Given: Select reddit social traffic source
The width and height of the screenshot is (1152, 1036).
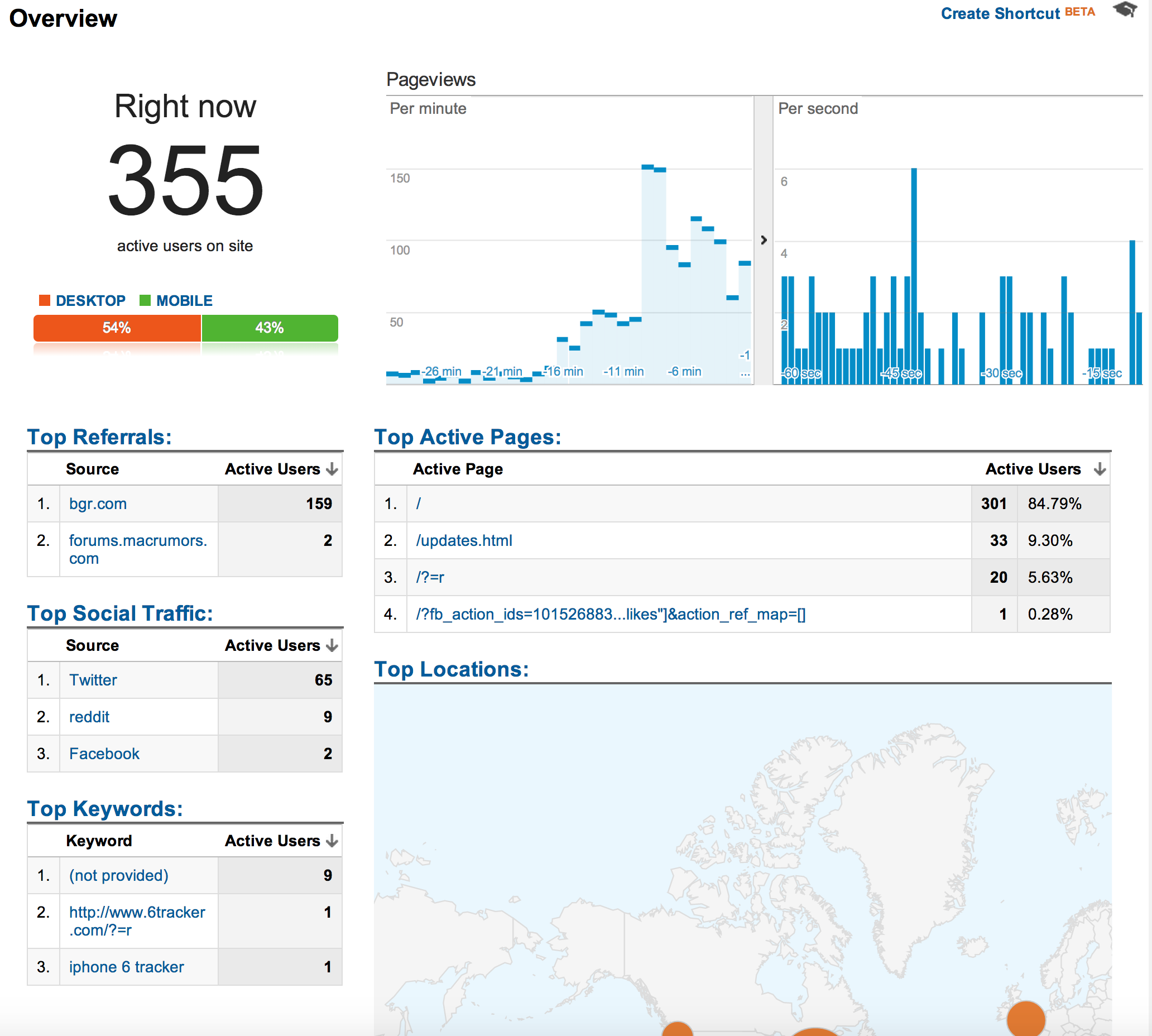Looking at the screenshot, I should point(89,717).
